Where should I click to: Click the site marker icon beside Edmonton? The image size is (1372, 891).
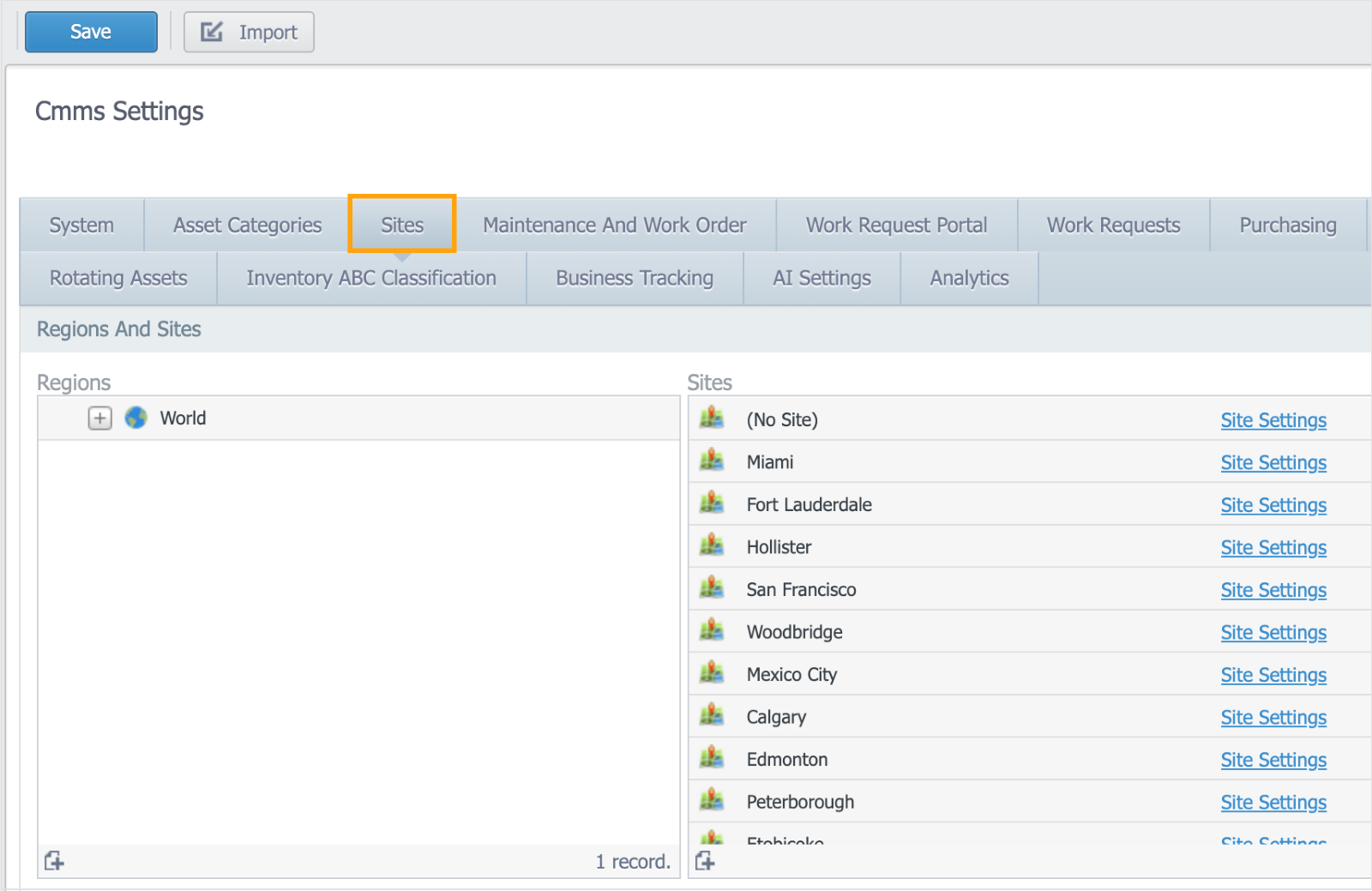(713, 758)
